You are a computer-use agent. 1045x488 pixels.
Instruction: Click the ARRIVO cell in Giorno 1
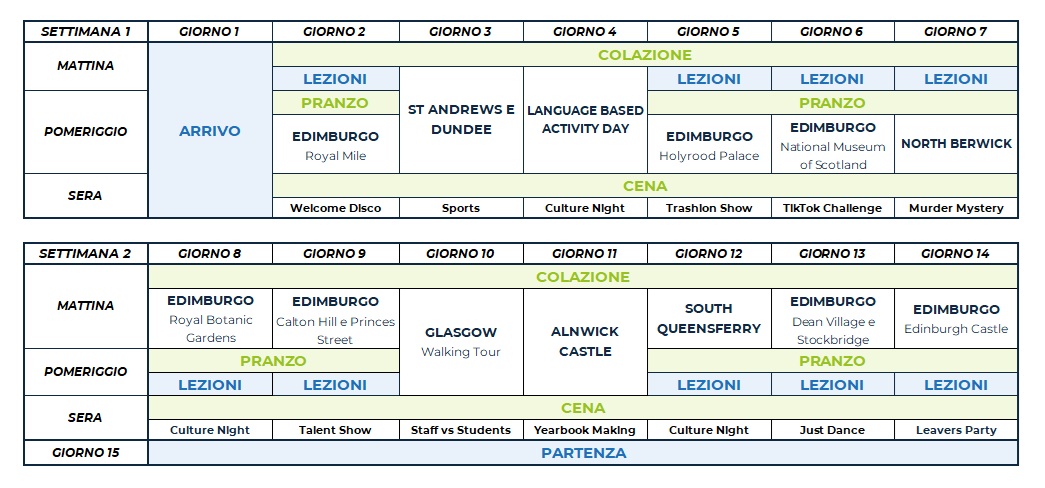210,131
